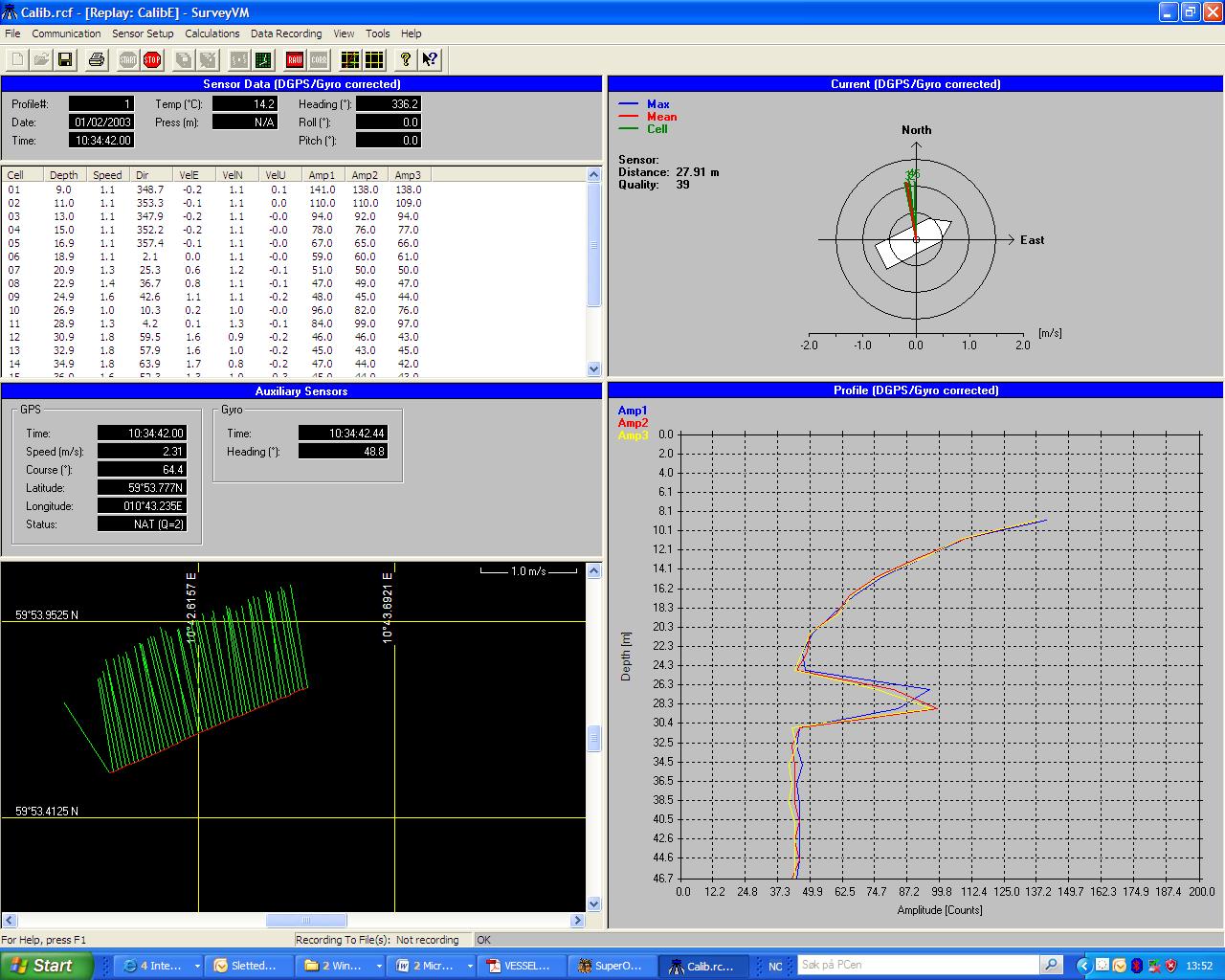Expand the '4 Inte...' taskbar group arrow
Screen dimensions: 1225x980
pyautogui.click(x=197, y=966)
